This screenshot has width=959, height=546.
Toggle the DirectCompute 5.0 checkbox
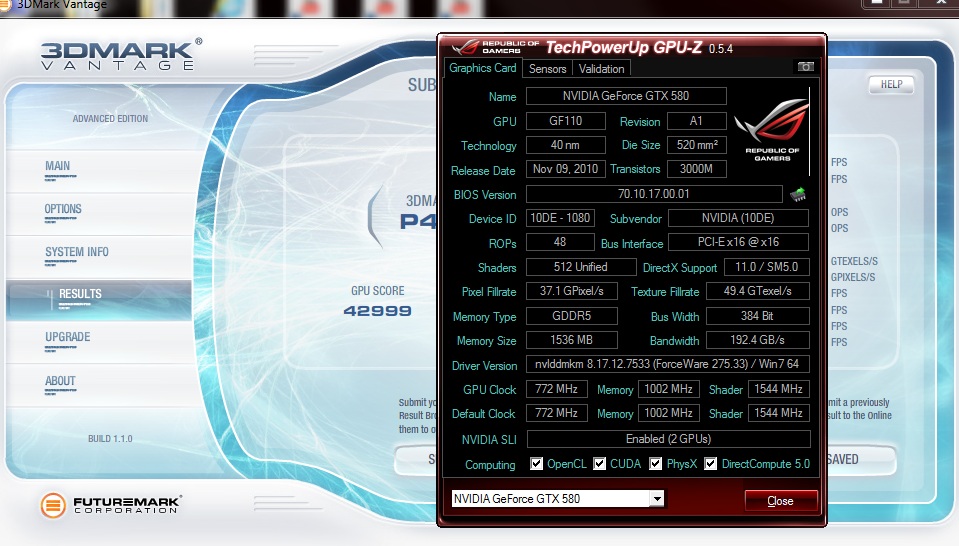point(710,463)
